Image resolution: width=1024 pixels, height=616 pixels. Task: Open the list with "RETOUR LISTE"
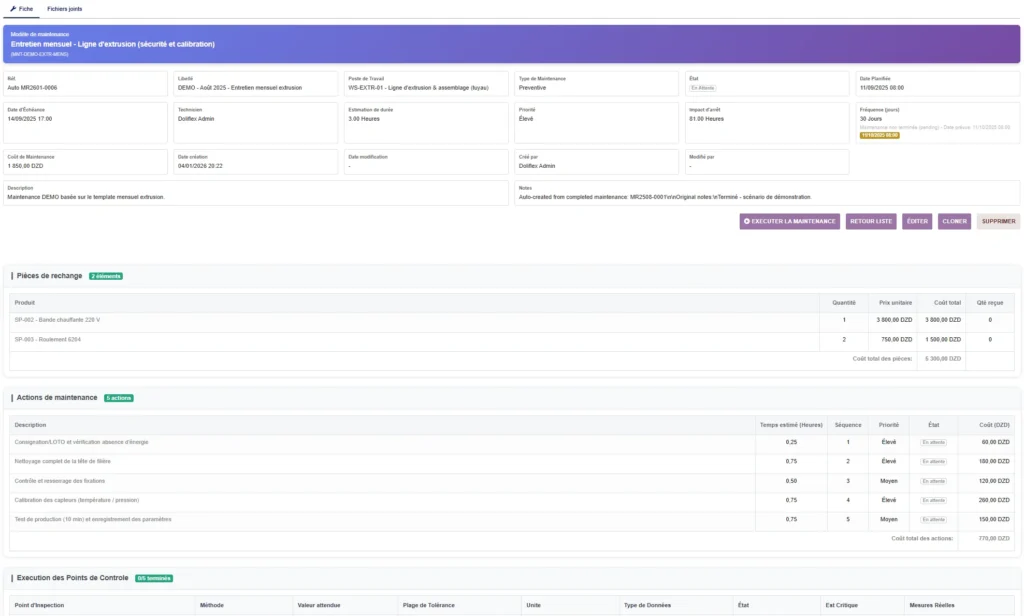869,221
